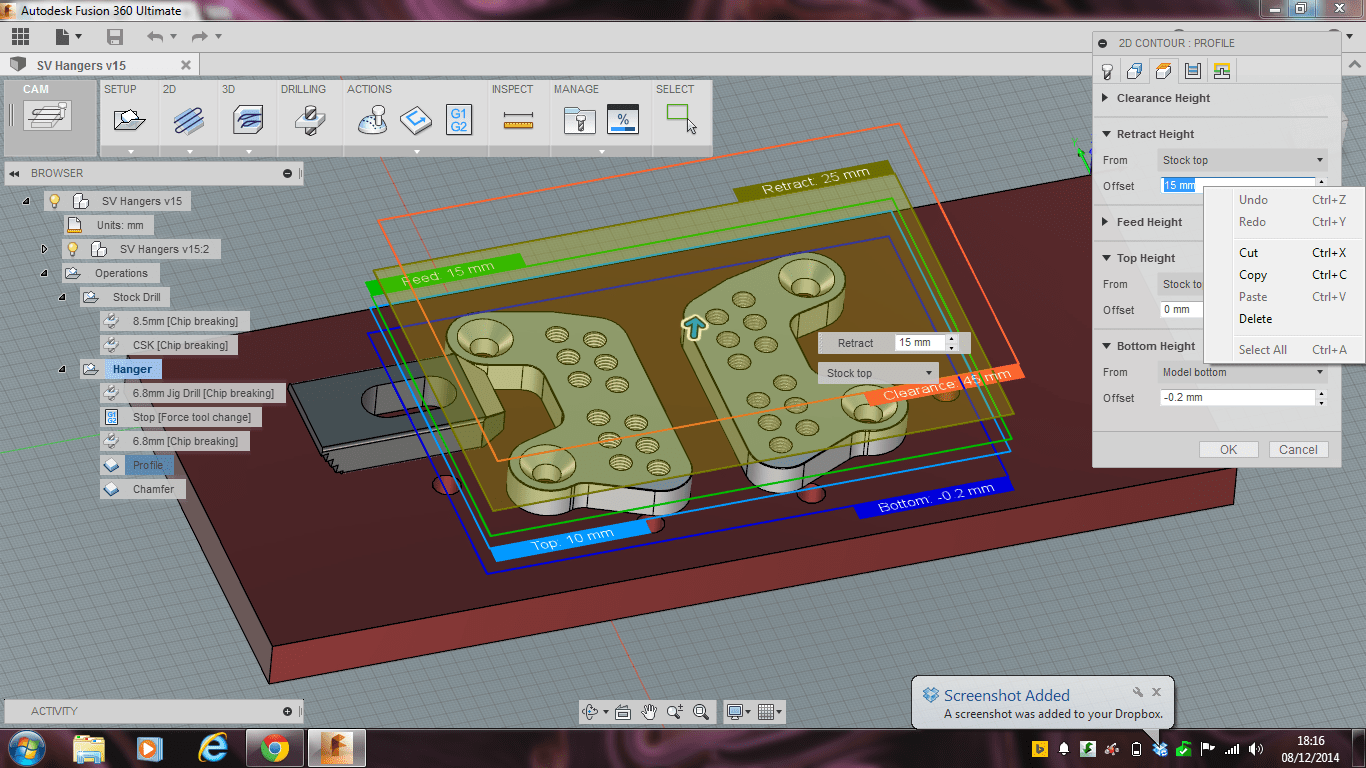Click the Post Process G1 G2 icon

point(459,120)
